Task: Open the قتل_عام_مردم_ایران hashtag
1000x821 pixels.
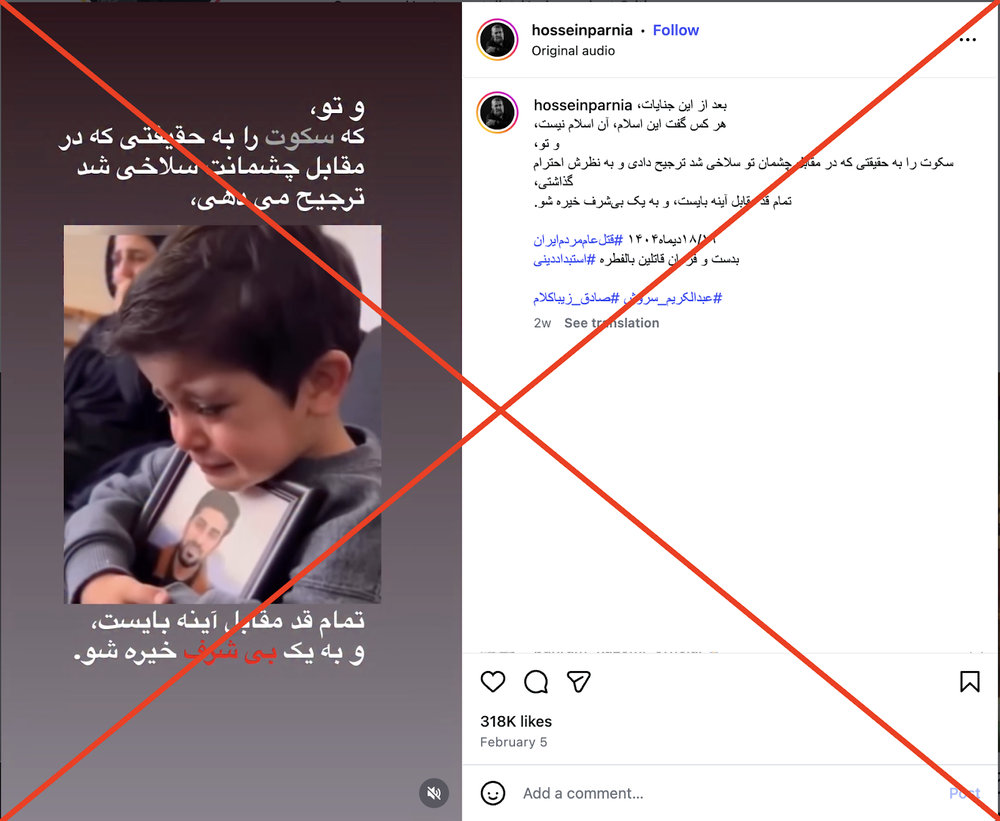Action: pos(578,240)
